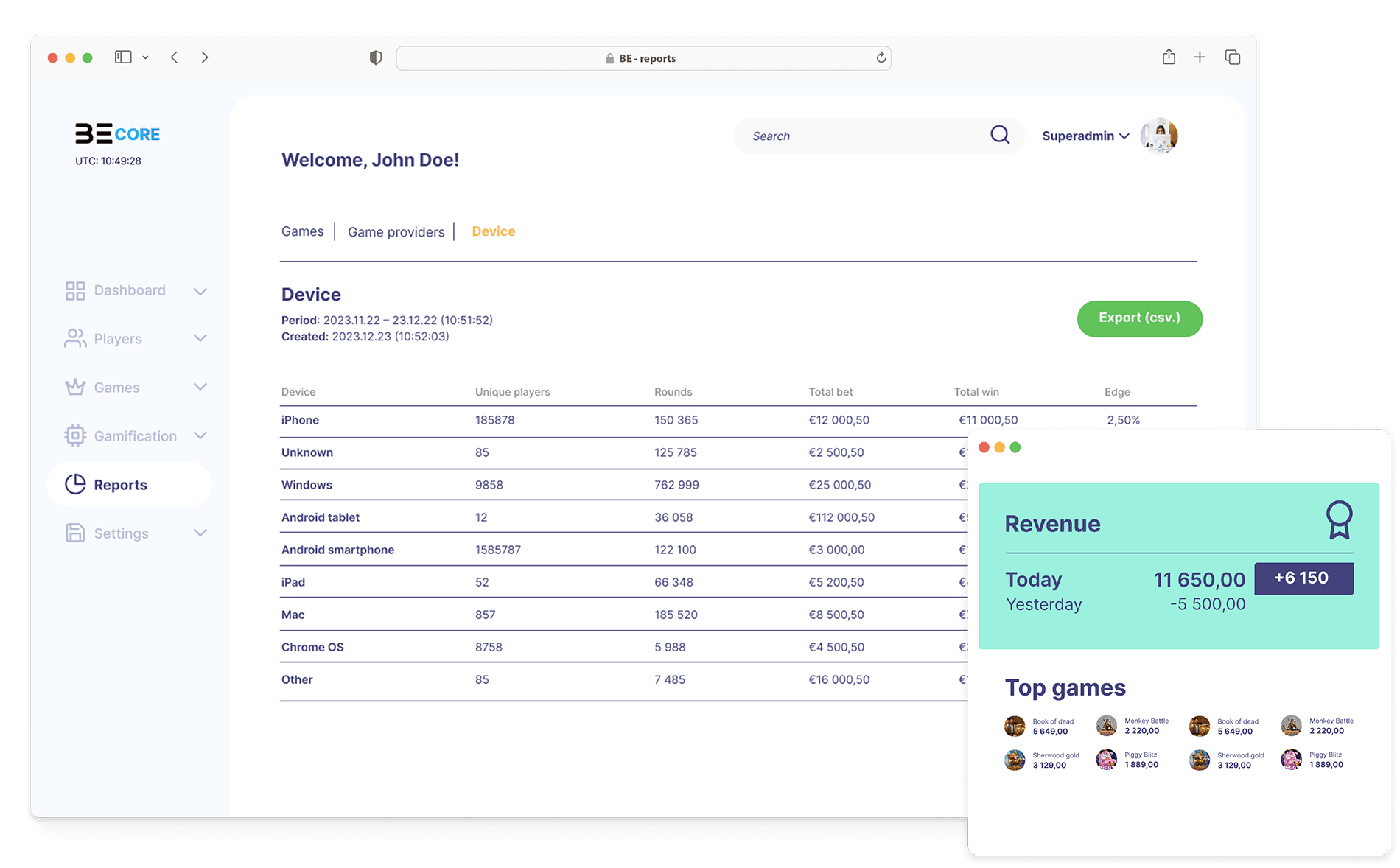The width and height of the screenshot is (1400, 868).
Task: Expand the Superadmin dropdown
Action: (x=1124, y=136)
